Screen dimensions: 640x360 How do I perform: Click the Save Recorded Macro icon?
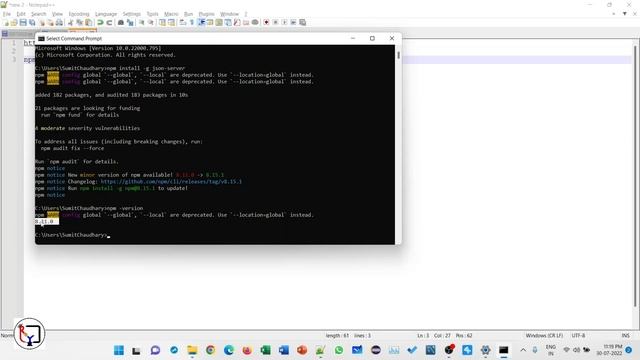tap(302, 22)
